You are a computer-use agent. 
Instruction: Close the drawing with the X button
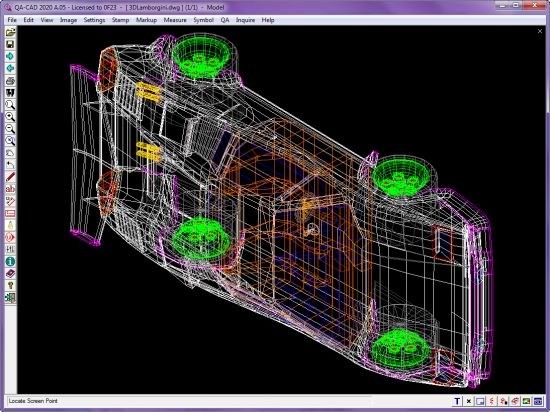point(540,31)
